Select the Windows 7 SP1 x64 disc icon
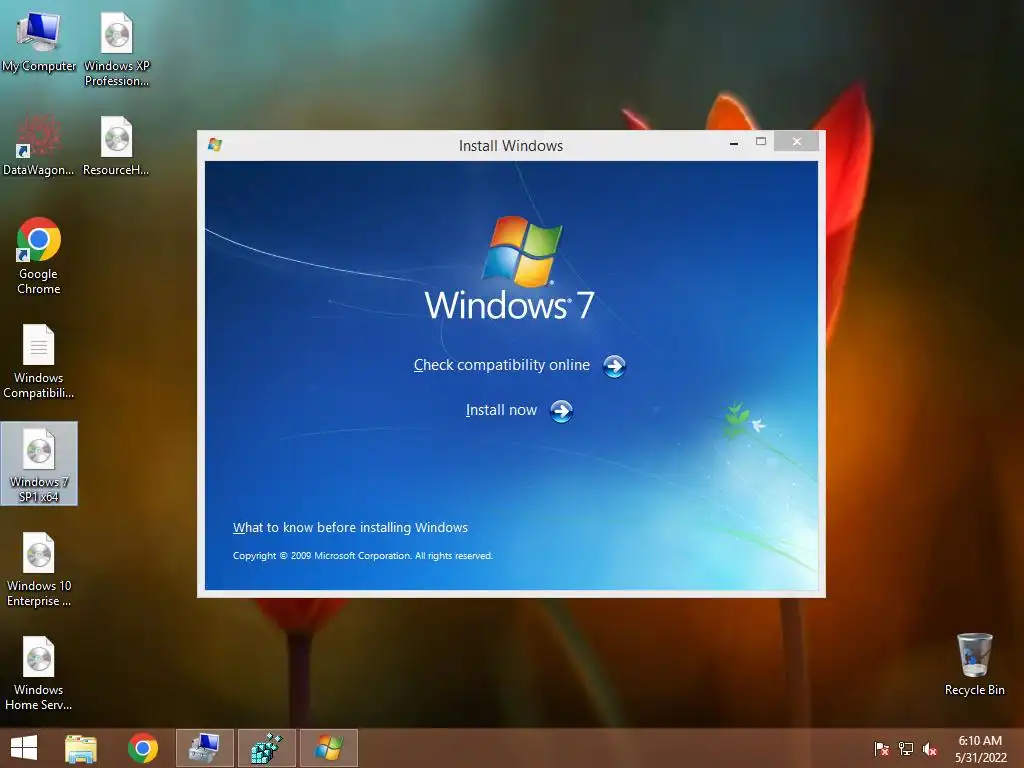Screen dimensions: 1024x768 point(39,464)
